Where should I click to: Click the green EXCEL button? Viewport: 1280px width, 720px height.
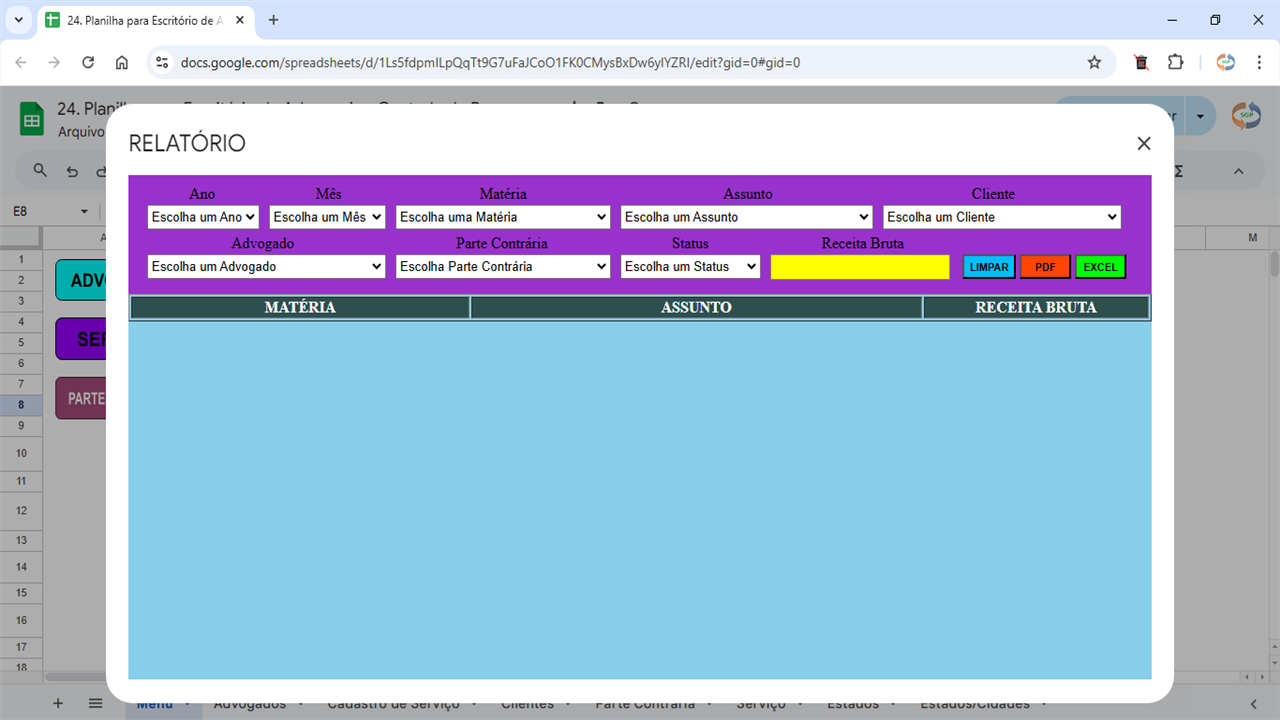click(1100, 267)
